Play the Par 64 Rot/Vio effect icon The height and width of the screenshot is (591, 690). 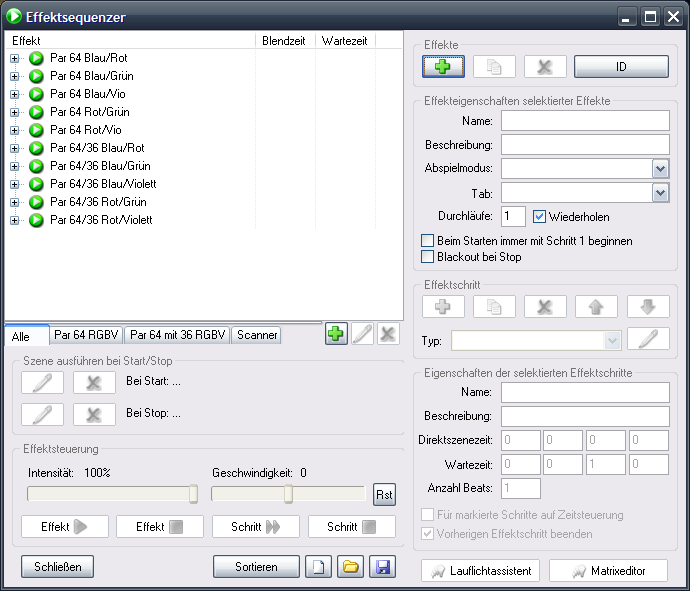pyautogui.click(x=36, y=130)
